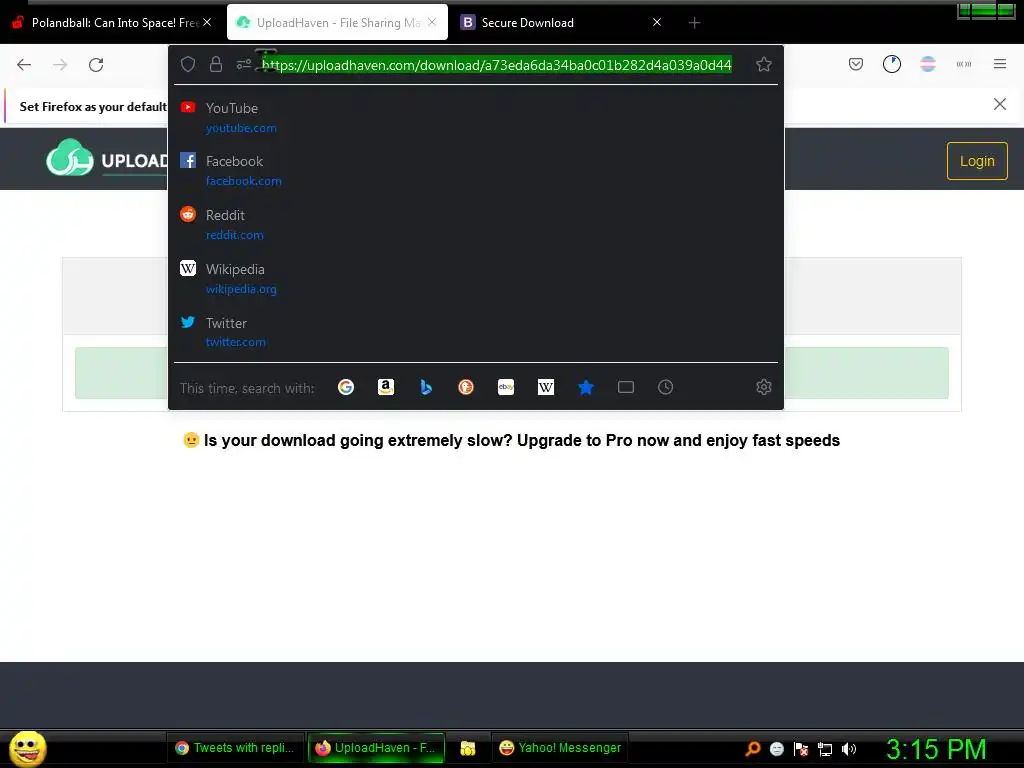1024x768 pixels.
Task: Open the Firefox hamburger menu
Action: tap(999, 64)
